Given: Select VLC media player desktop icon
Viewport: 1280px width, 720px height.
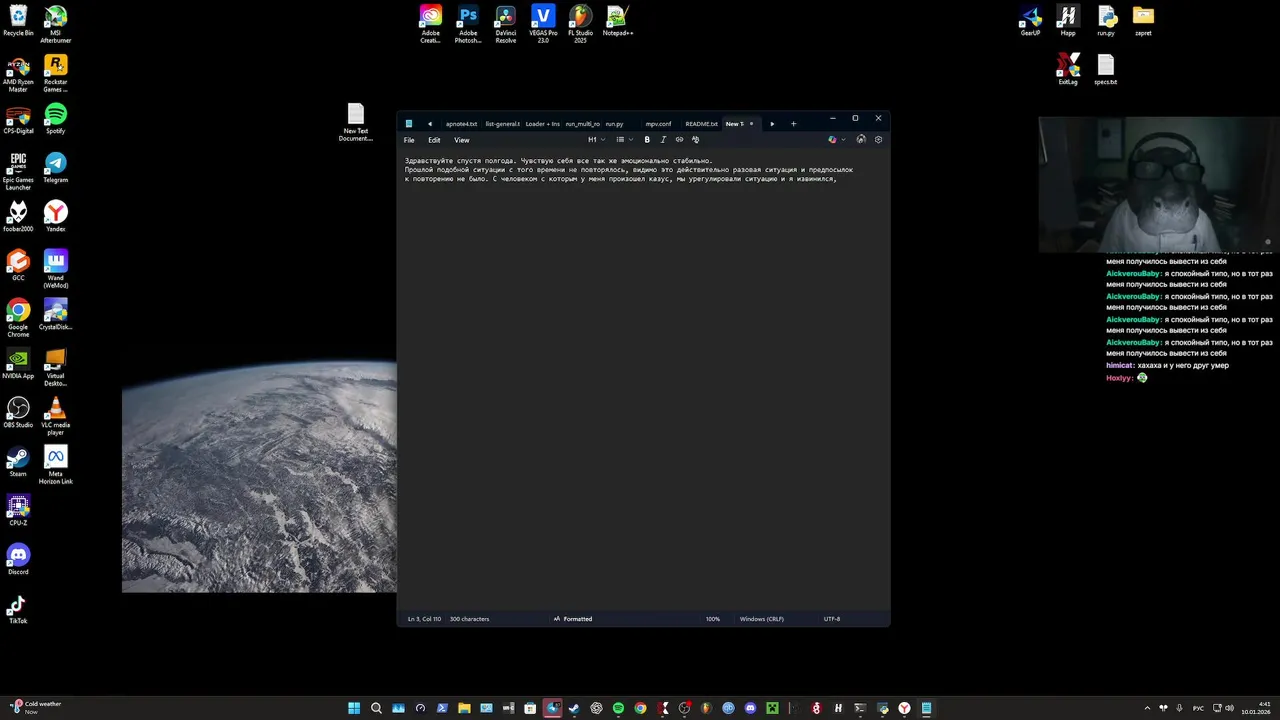Looking at the screenshot, I should pos(56,416).
